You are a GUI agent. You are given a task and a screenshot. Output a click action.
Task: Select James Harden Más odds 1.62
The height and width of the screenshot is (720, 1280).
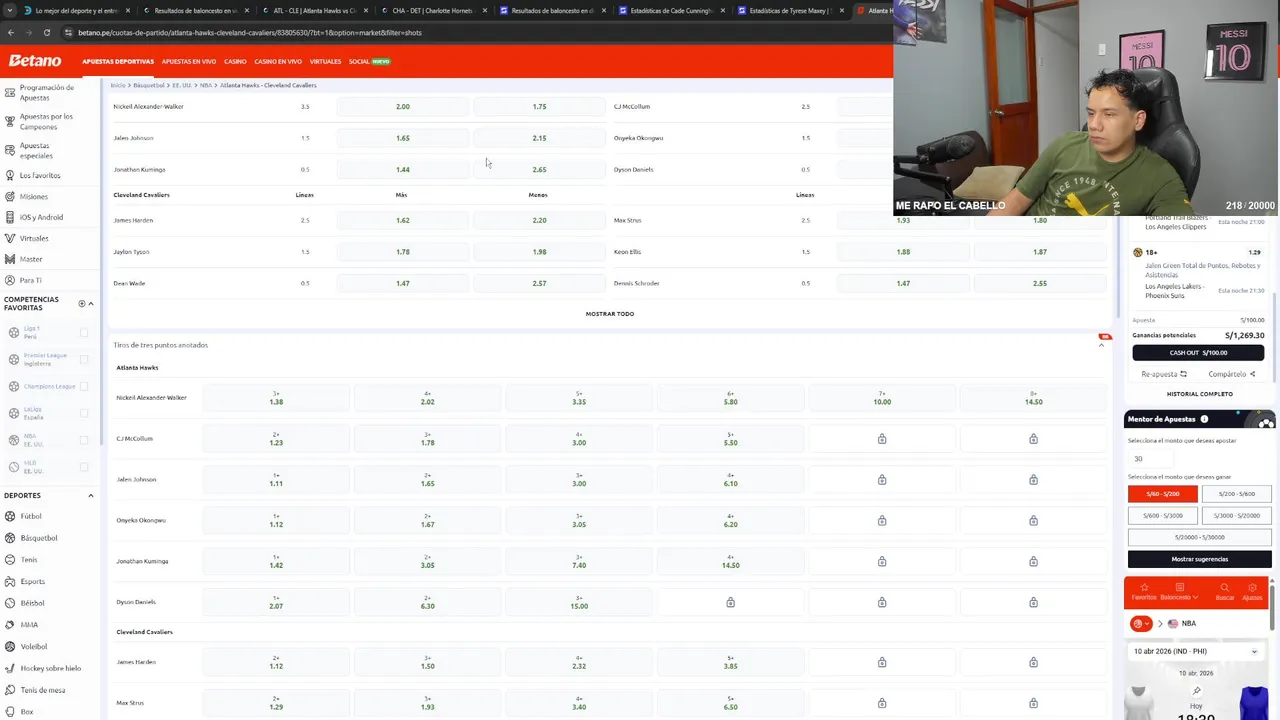tap(402, 220)
